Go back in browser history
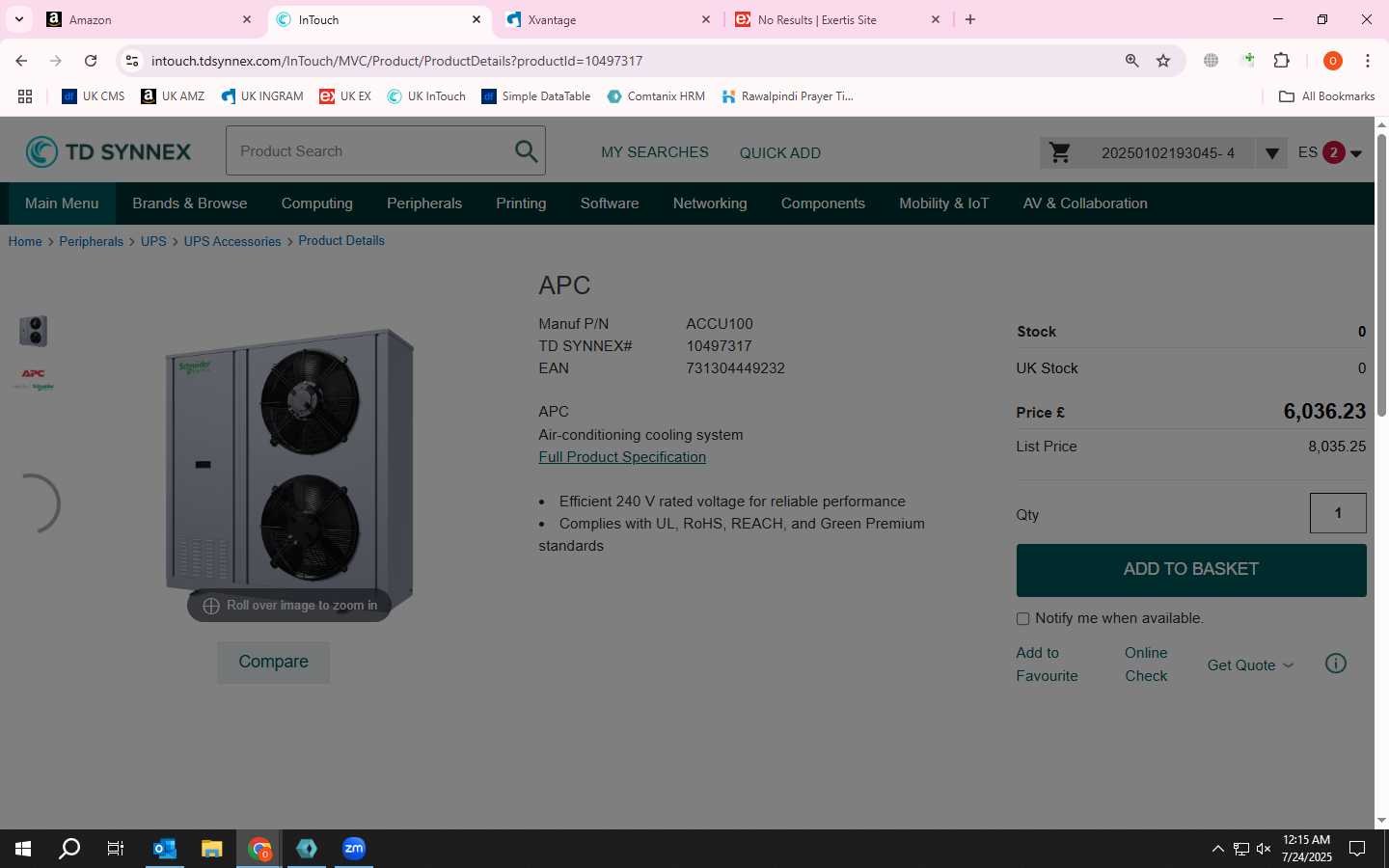Screen dimensions: 1389x868 tap(21, 61)
